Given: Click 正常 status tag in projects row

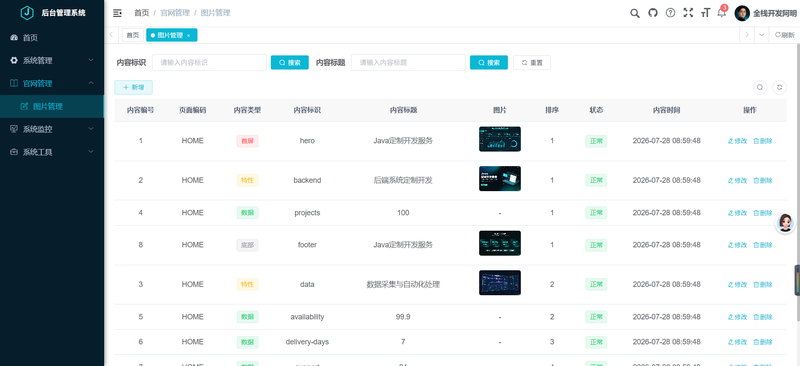Looking at the screenshot, I should 596,213.
